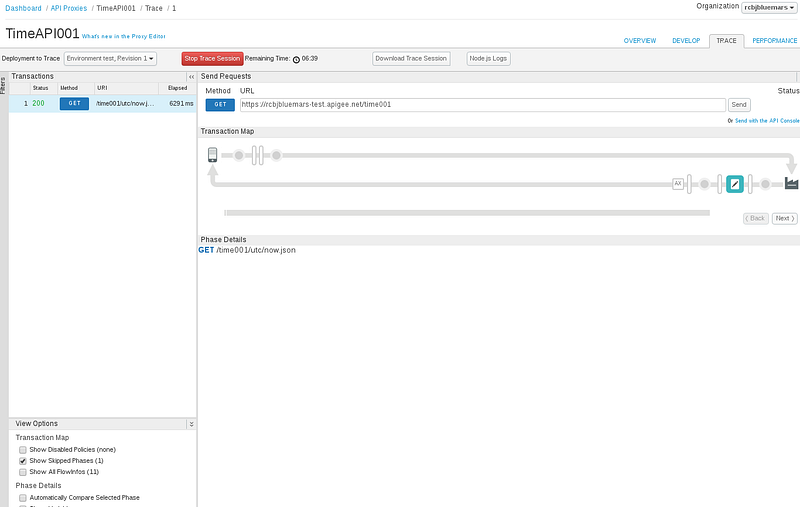
Task: Enable Show All FlowInfos (11)
Action: pos(23,472)
